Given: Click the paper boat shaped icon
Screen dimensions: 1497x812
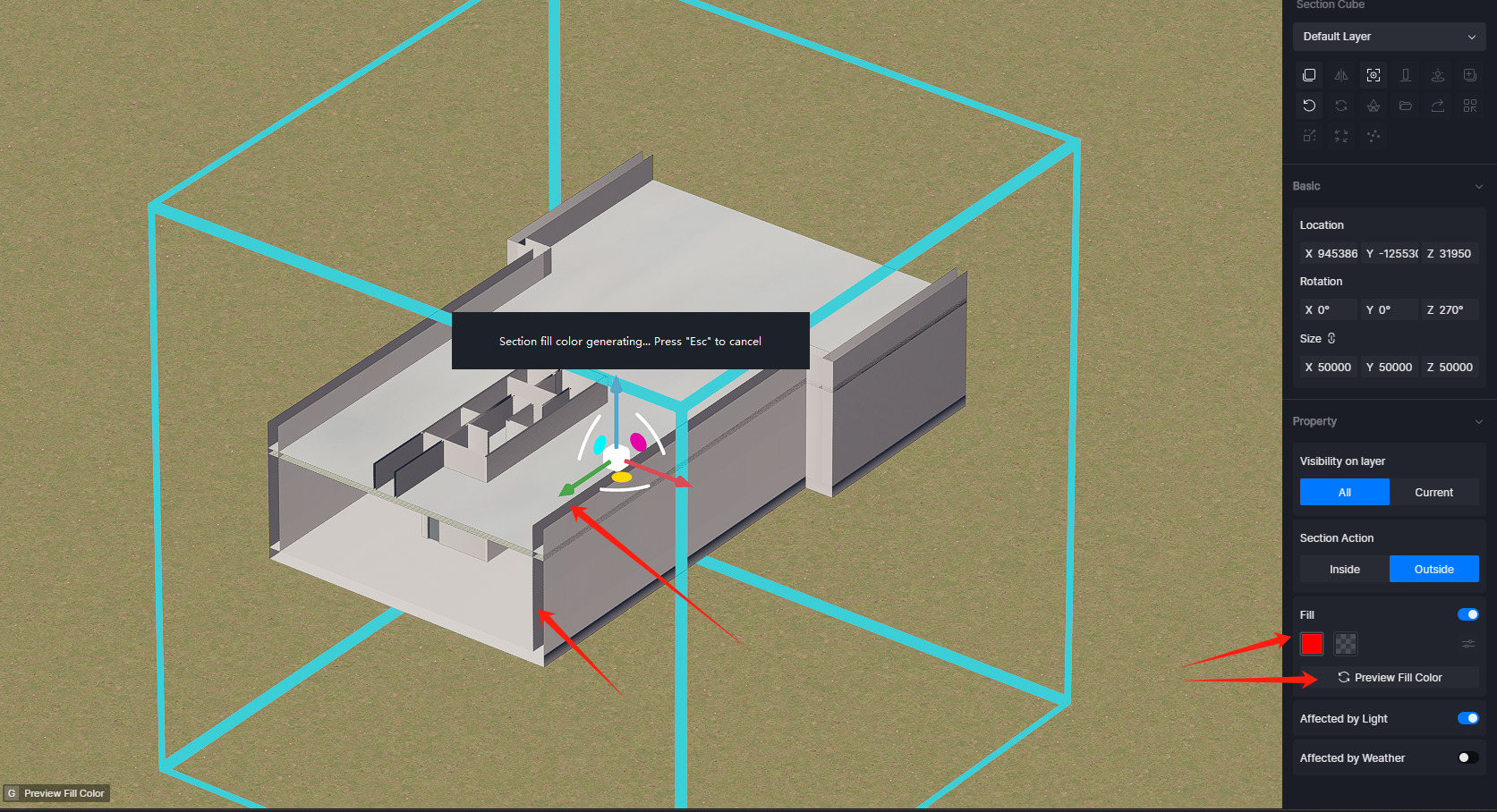Looking at the screenshot, I should coord(1374,106).
